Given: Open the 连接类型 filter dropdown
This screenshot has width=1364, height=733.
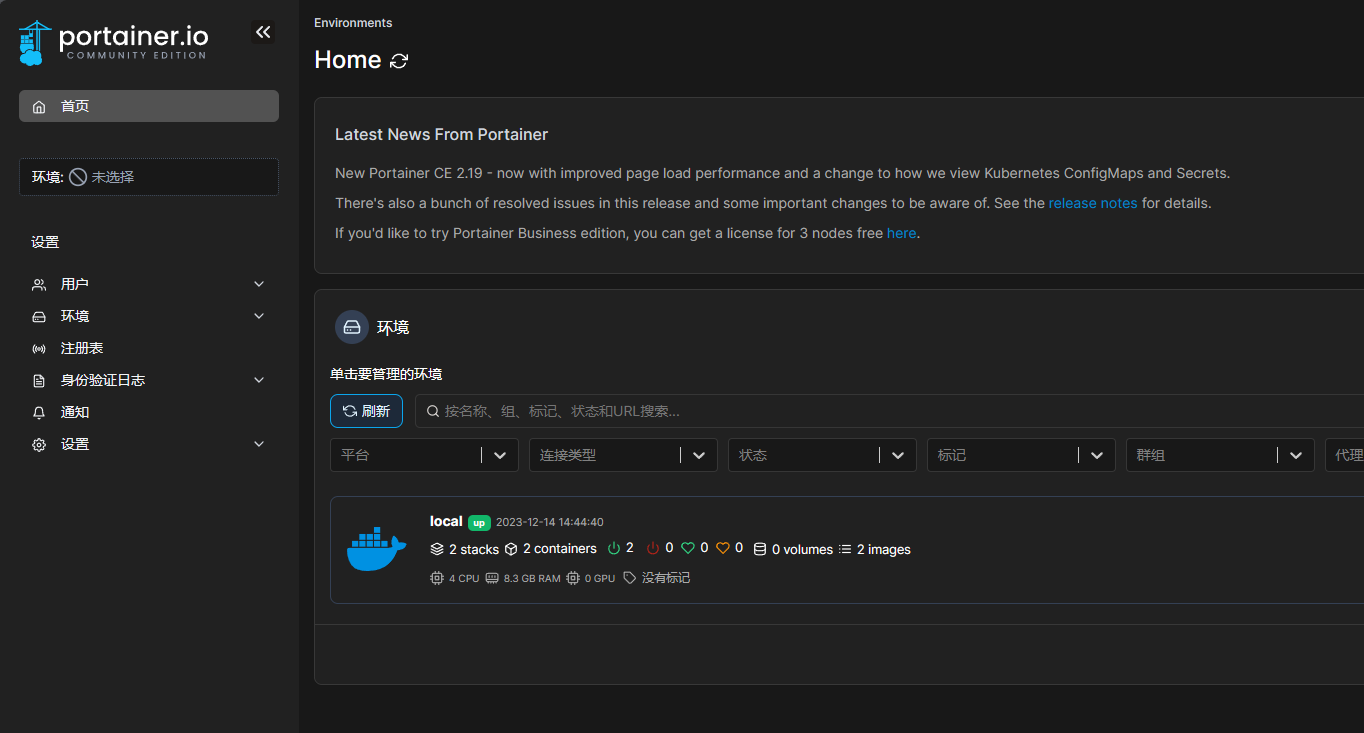Looking at the screenshot, I should (x=623, y=455).
